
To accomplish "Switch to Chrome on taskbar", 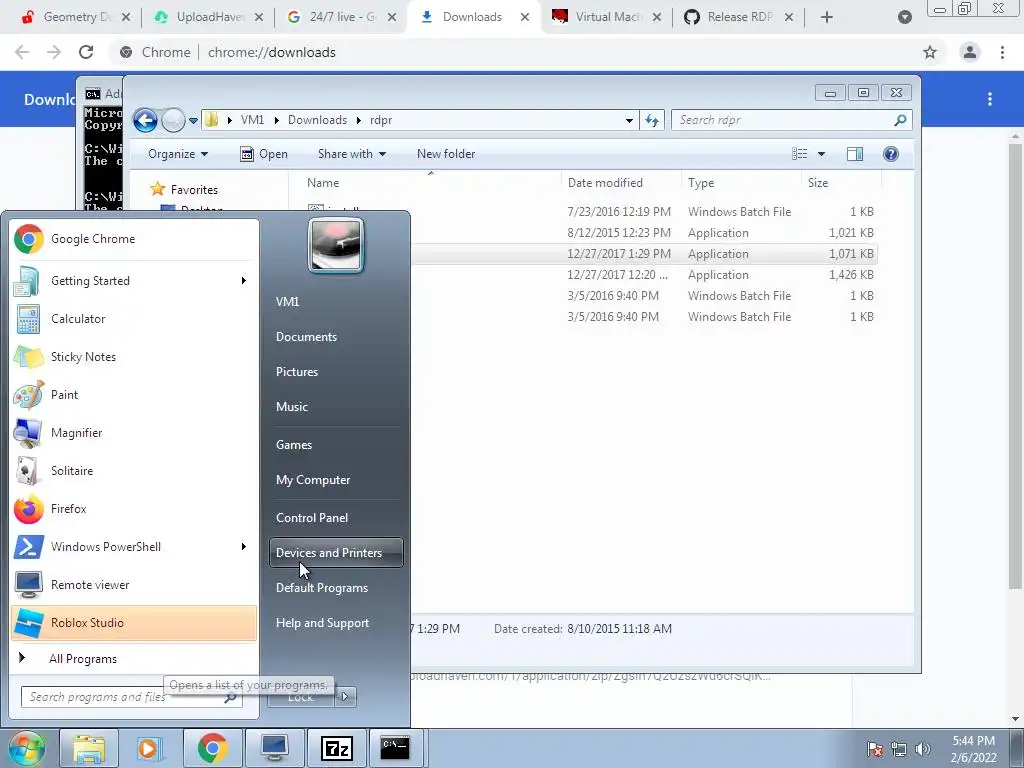I will [x=212, y=748].
